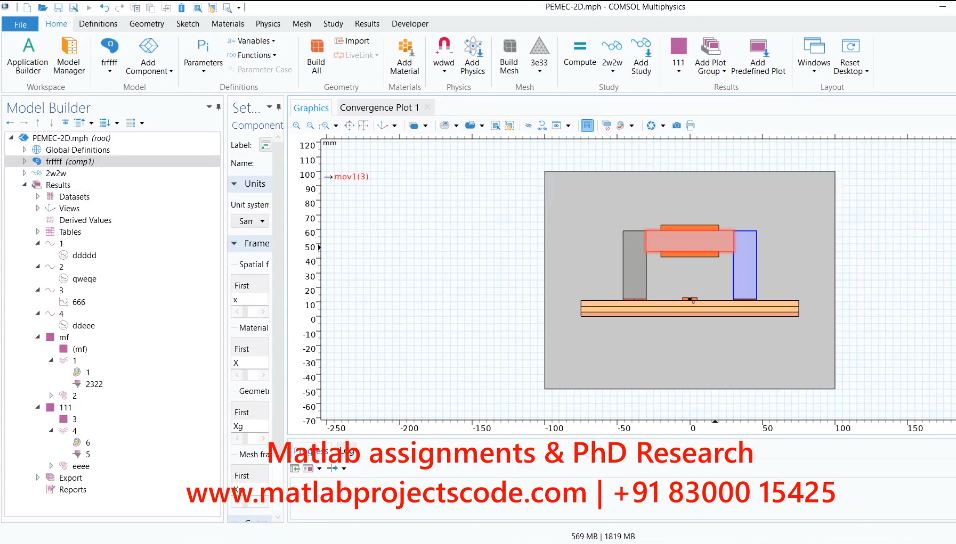Click the Compute study button
This screenshot has height=544, width=956.
point(580,54)
